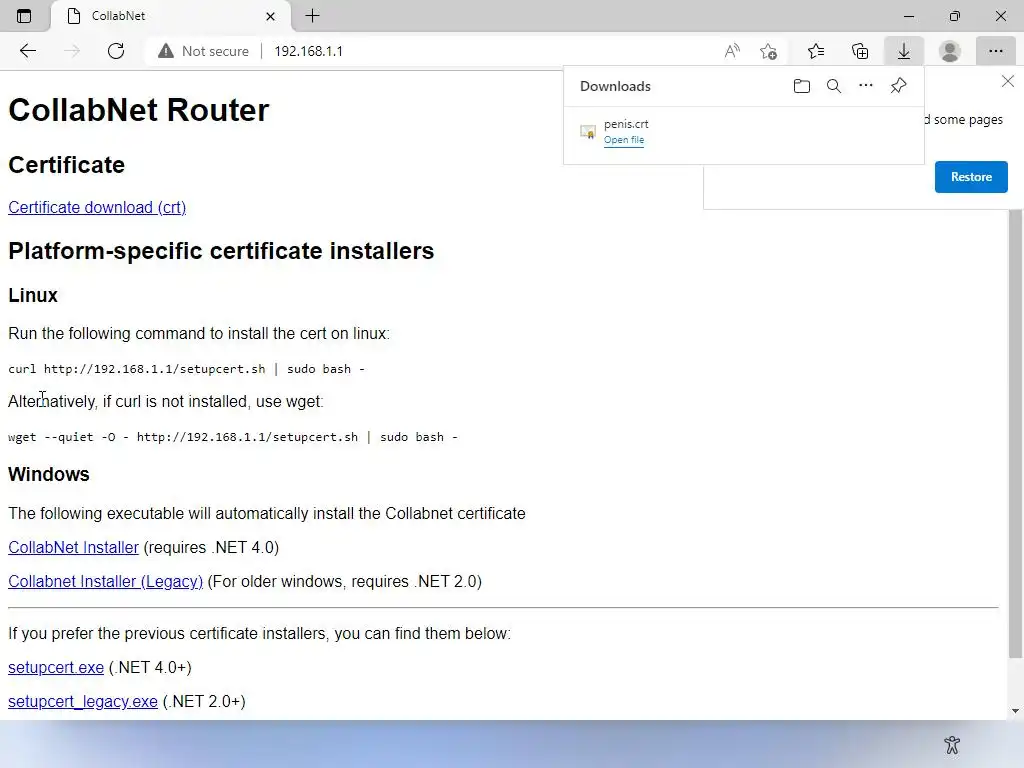This screenshot has width=1024, height=768.
Task: Click the Not secure warning indicator
Action: tap(204, 51)
